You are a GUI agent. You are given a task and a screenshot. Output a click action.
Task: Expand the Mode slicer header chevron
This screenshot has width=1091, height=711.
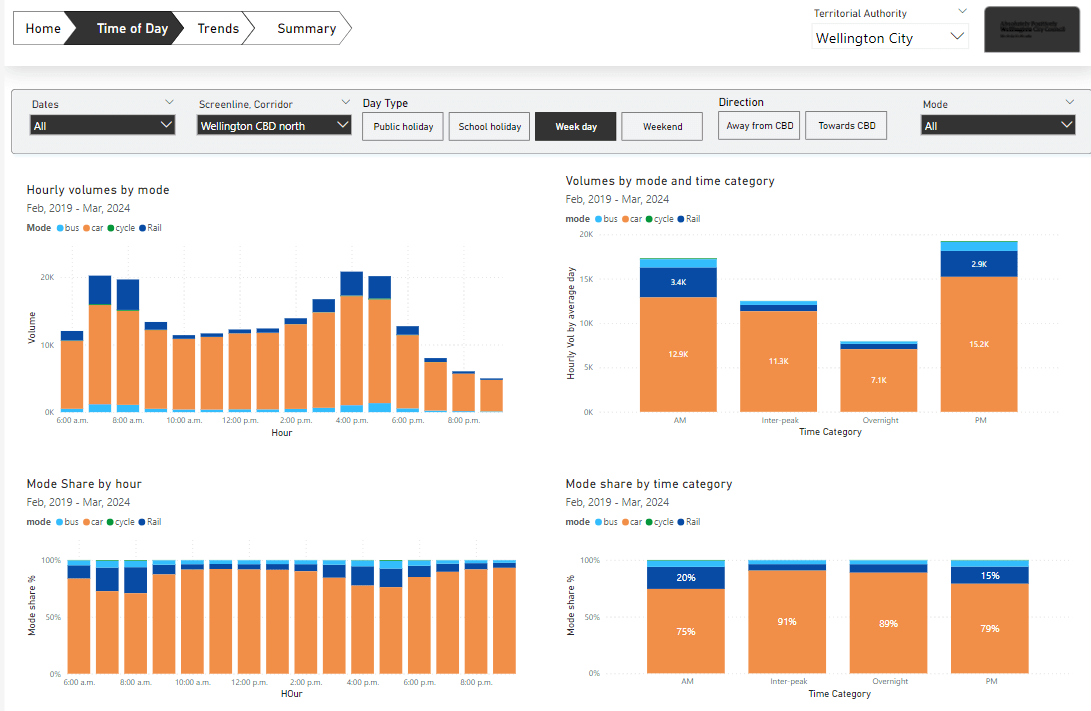pos(1071,102)
